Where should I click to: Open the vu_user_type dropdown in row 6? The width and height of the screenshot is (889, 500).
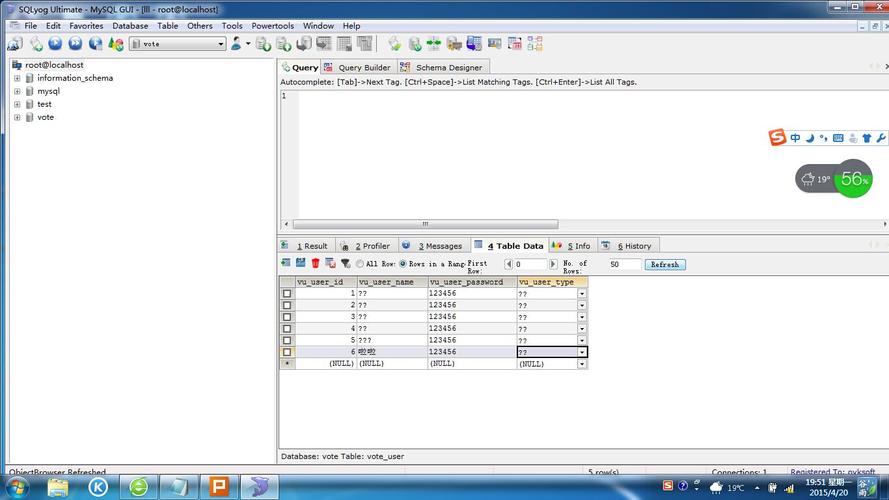582,352
